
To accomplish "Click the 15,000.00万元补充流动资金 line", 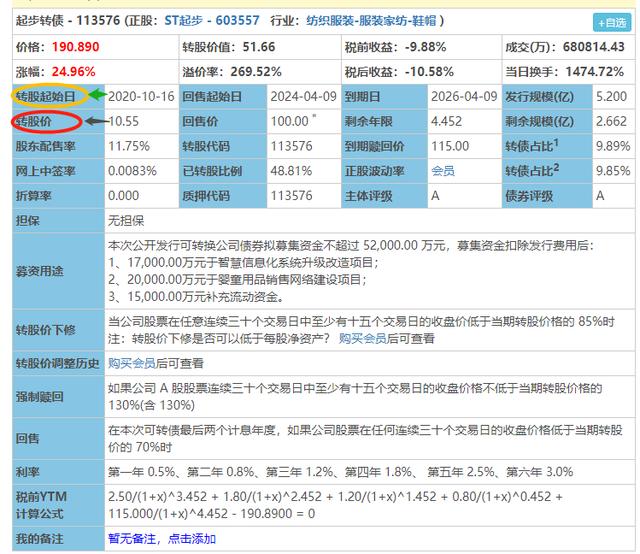I will (196, 296).
